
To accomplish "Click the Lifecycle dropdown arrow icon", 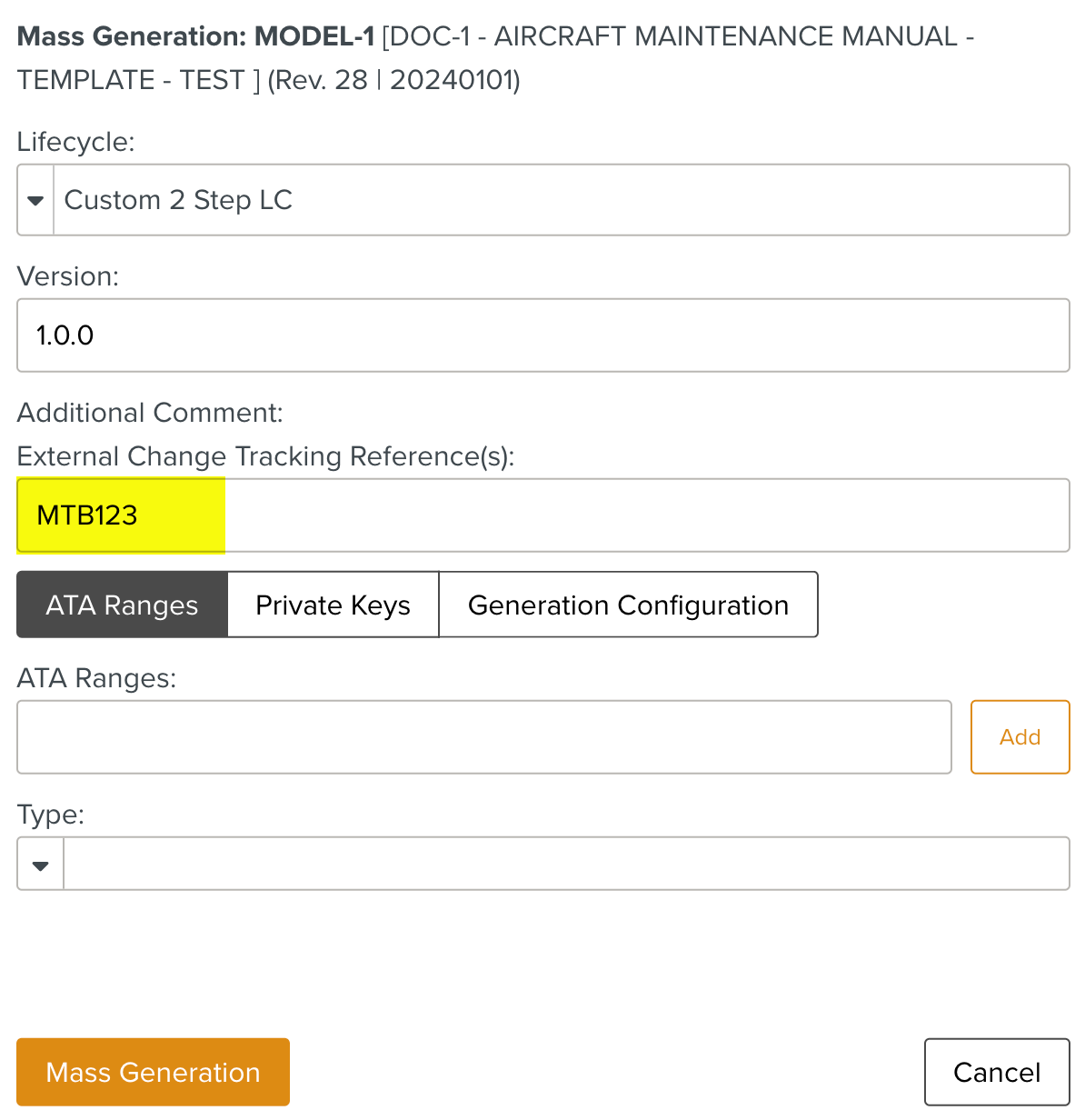I will tap(35, 200).
